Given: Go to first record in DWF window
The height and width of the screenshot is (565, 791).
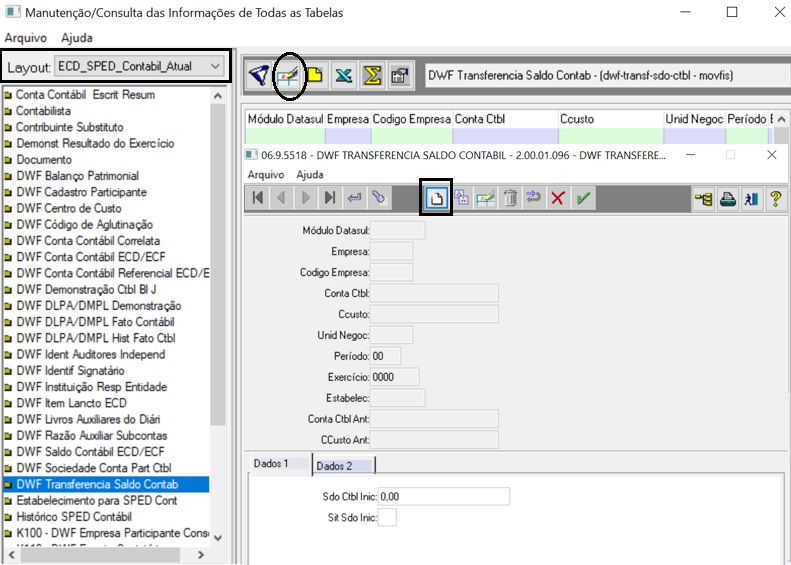Looking at the screenshot, I should tap(258, 198).
